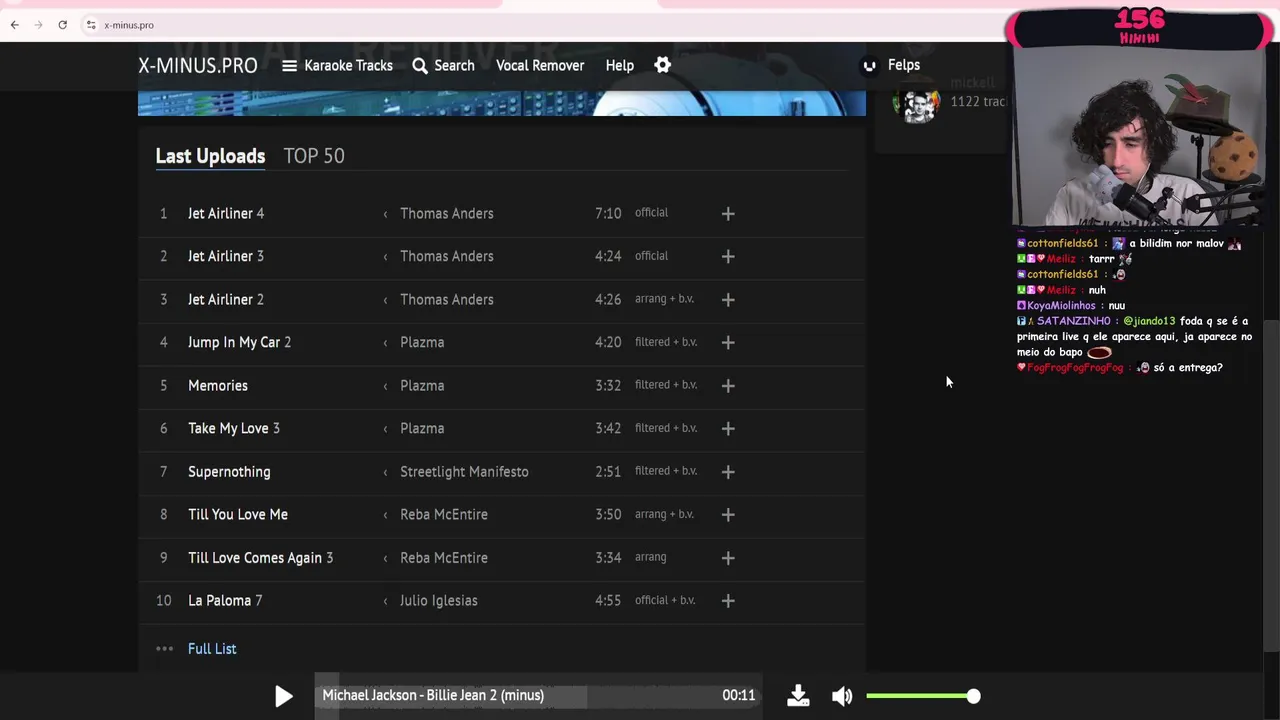1280x720 pixels.
Task: Open the Help menu item
Action: click(x=620, y=65)
